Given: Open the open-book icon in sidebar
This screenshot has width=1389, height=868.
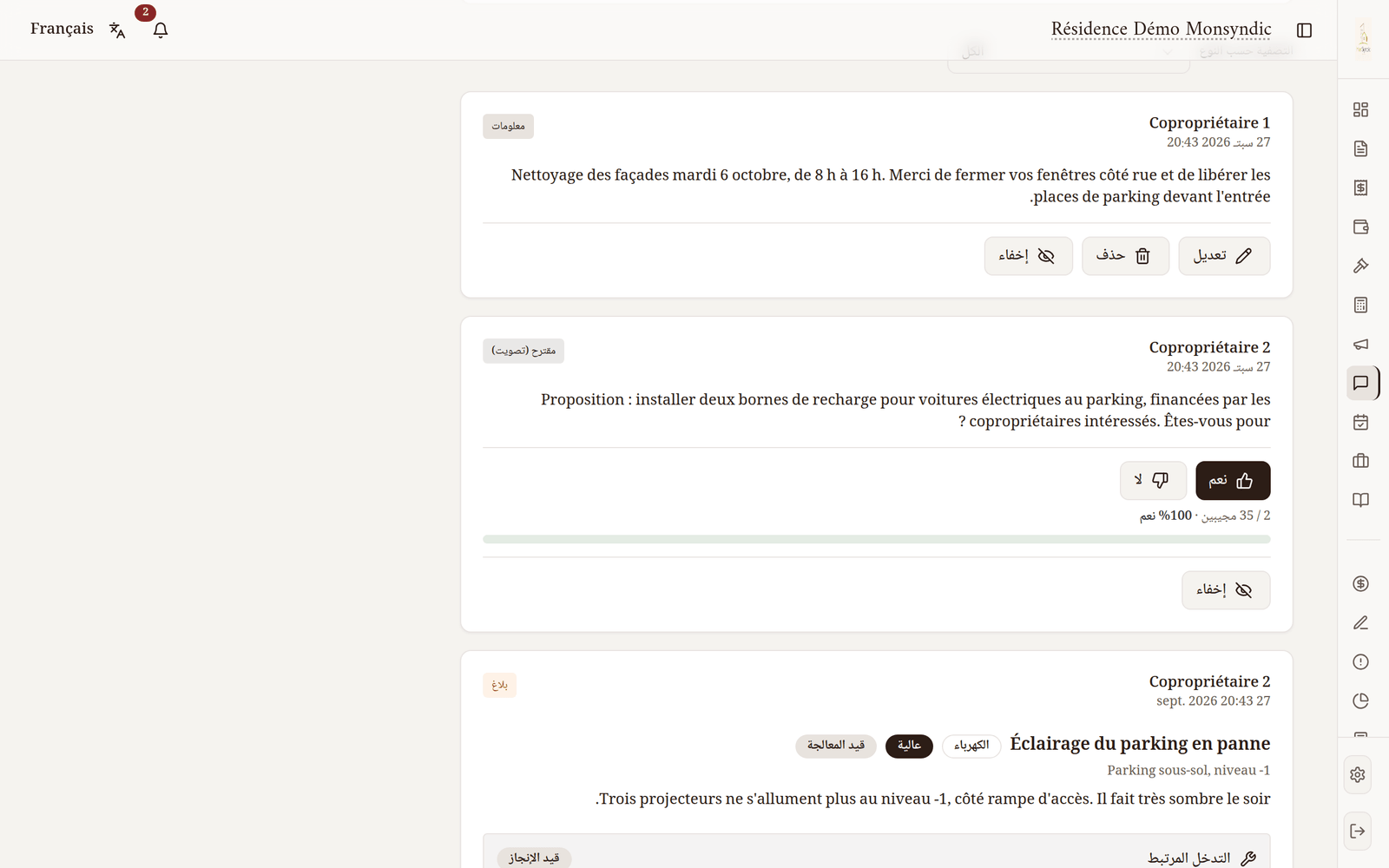Looking at the screenshot, I should tap(1360, 500).
